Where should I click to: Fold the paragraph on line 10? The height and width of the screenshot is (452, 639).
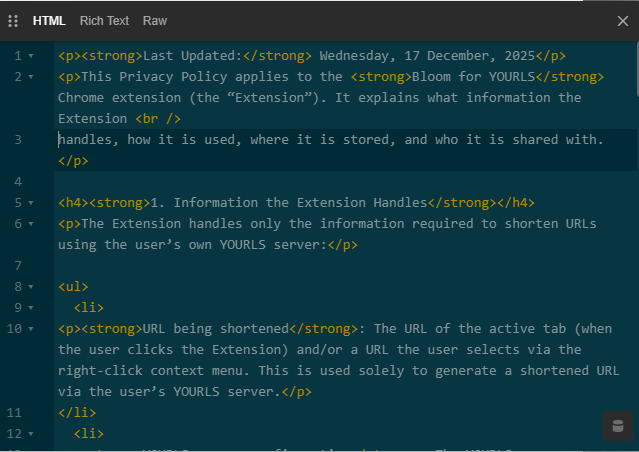click(32, 329)
